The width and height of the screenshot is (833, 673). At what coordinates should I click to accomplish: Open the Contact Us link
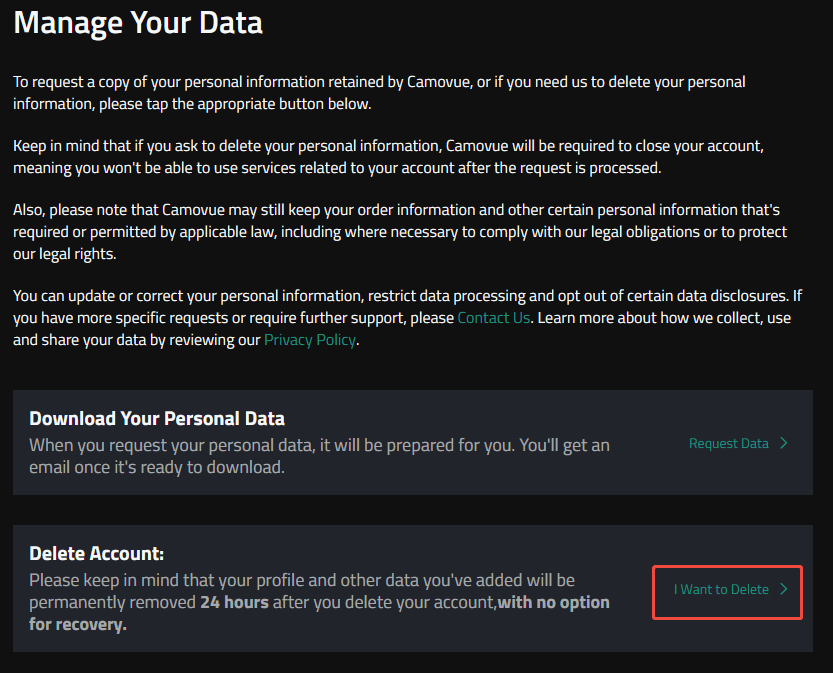[494, 318]
